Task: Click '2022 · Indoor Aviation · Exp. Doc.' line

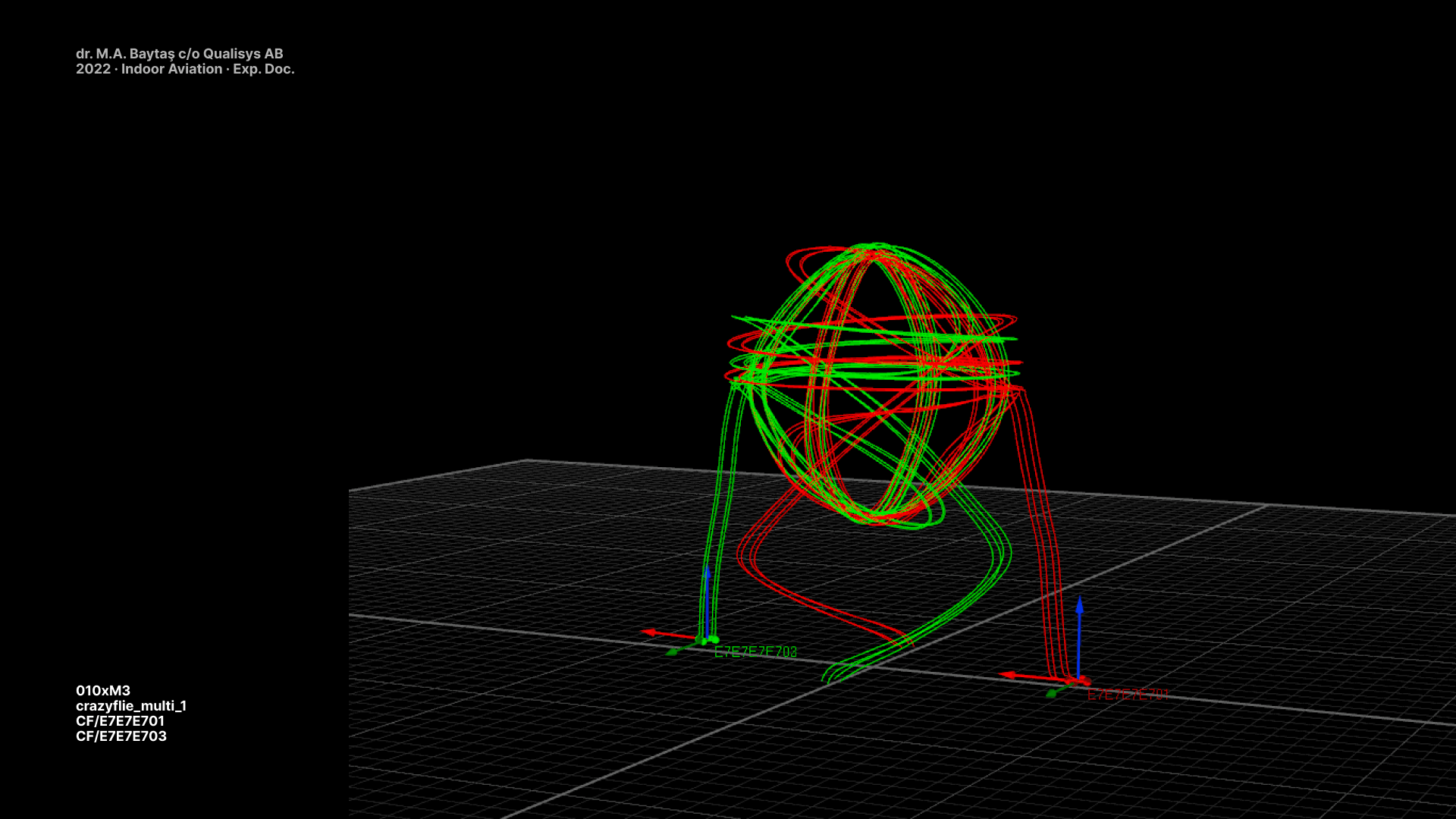Action: click(185, 69)
